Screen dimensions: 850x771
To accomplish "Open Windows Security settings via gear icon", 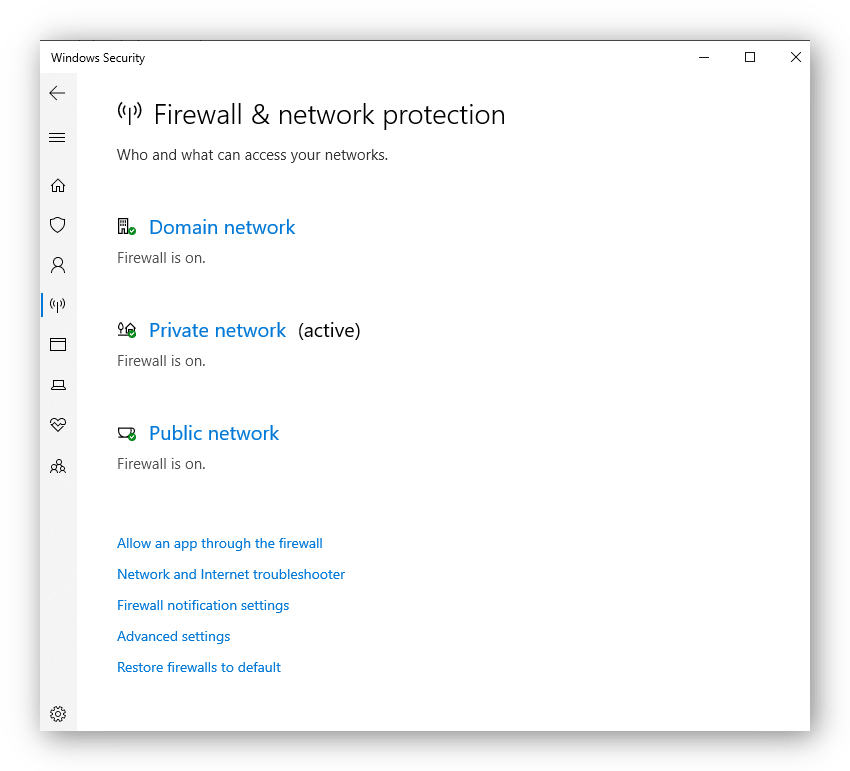I will [x=57, y=713].
